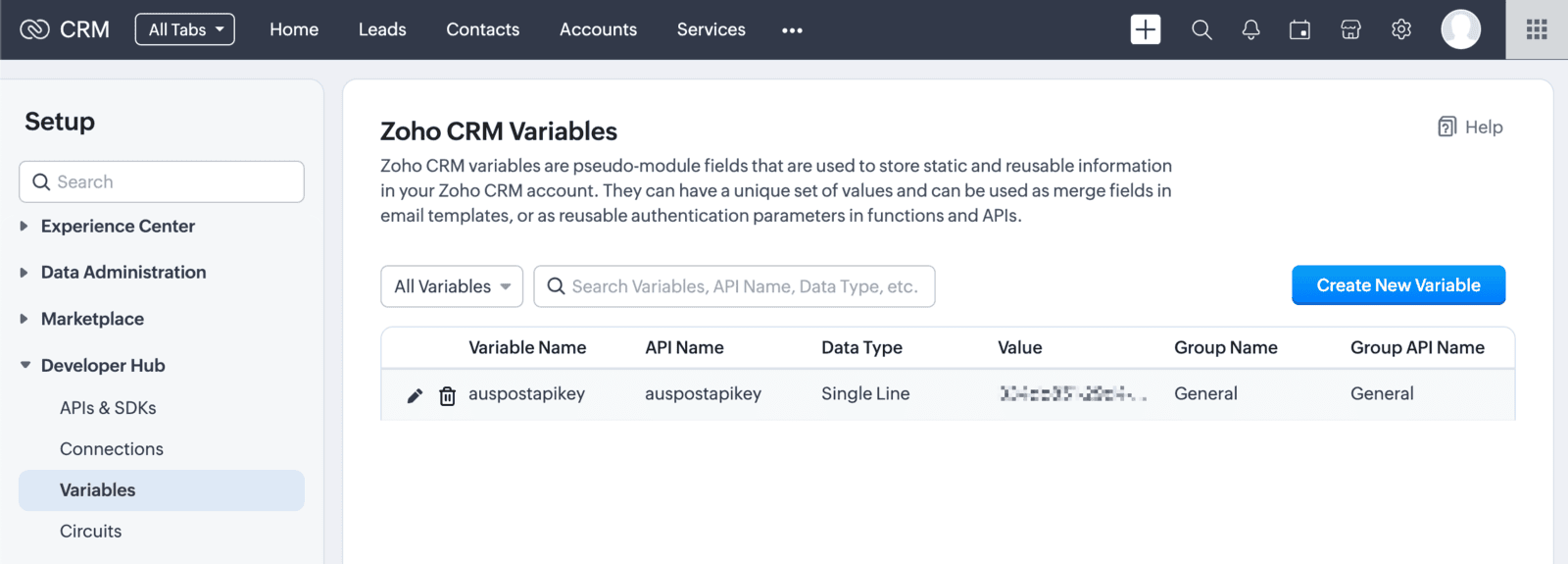
Task: Click the Zoho CRM Variables page heading
Action: click(x=499, y=131)
